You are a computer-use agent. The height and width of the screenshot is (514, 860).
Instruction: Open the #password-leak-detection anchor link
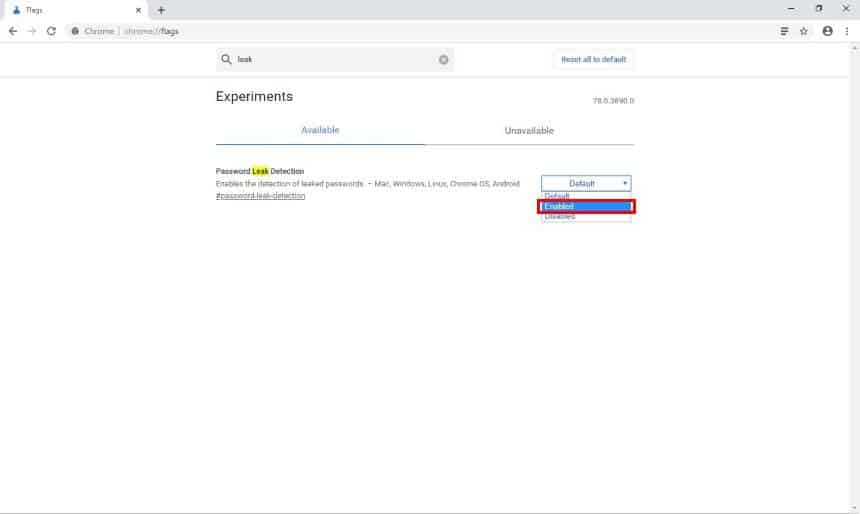tap(261, 196)
